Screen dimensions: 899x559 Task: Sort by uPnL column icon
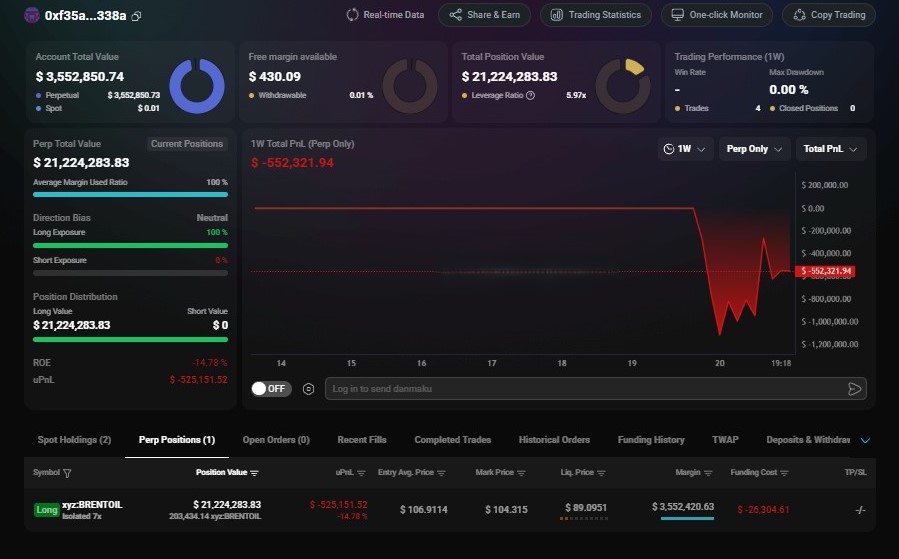361,473
